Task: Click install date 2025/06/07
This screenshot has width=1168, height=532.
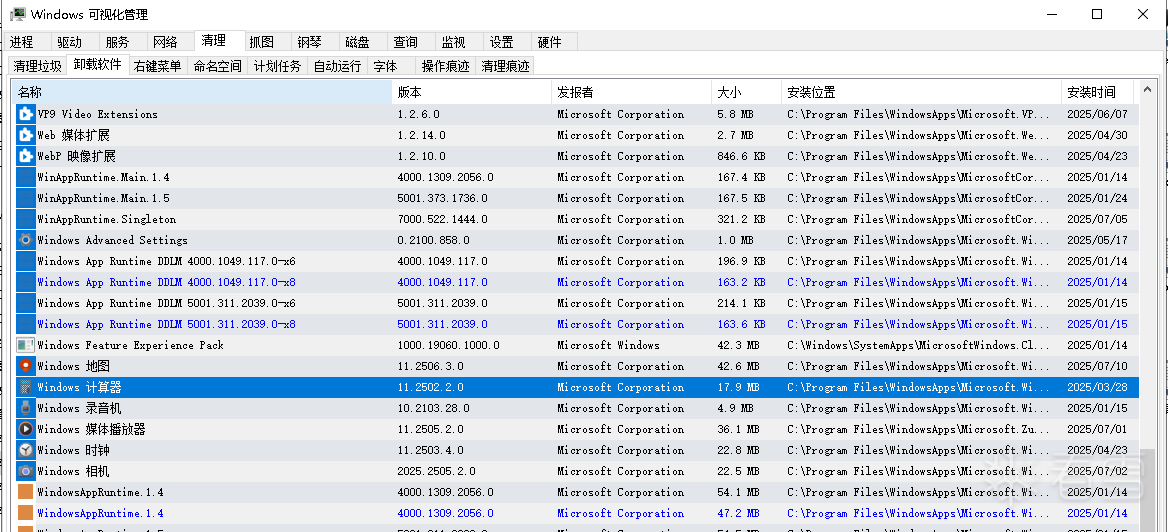Action: coord(1097,115)
